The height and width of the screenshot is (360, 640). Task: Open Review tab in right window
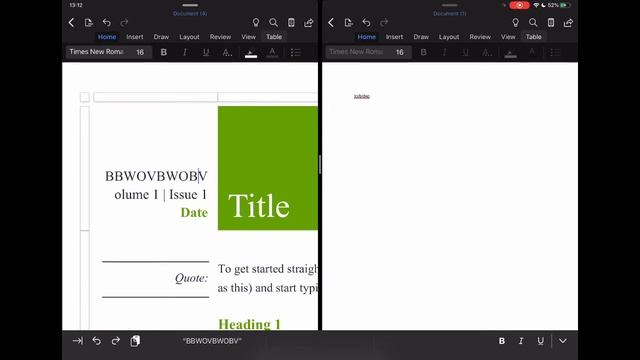click(x=480, y=37)
